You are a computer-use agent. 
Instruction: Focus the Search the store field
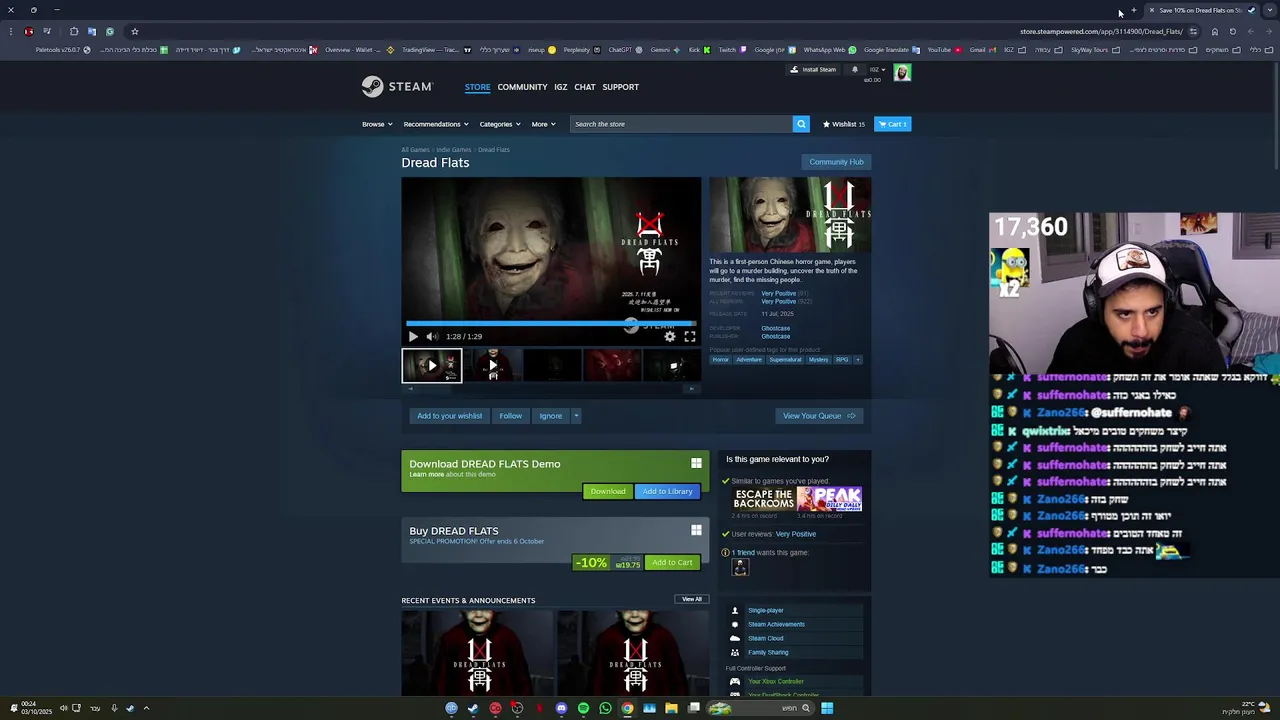click(x=681, y=124)
